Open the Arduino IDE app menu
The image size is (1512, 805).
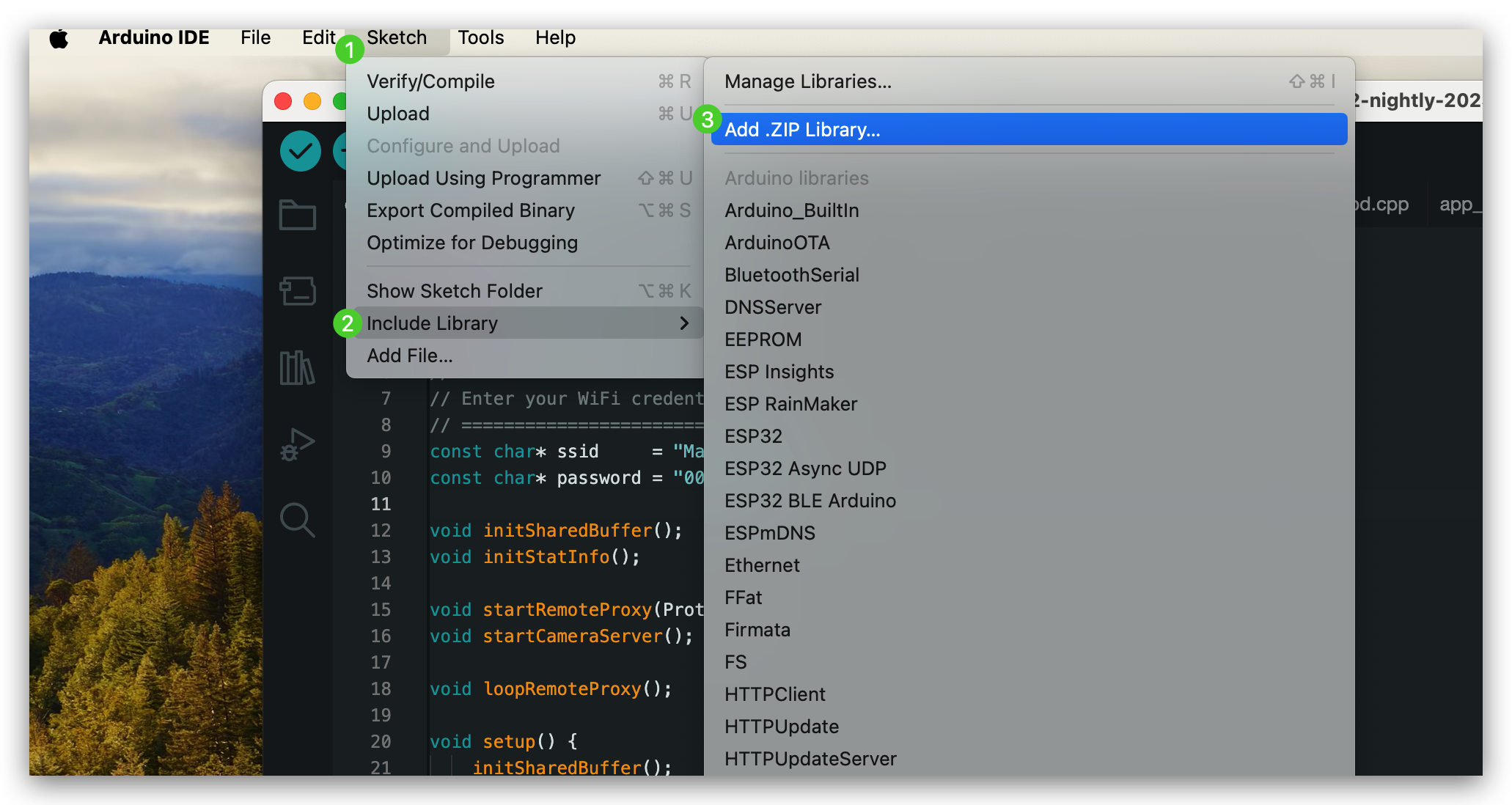click(154, 38)
